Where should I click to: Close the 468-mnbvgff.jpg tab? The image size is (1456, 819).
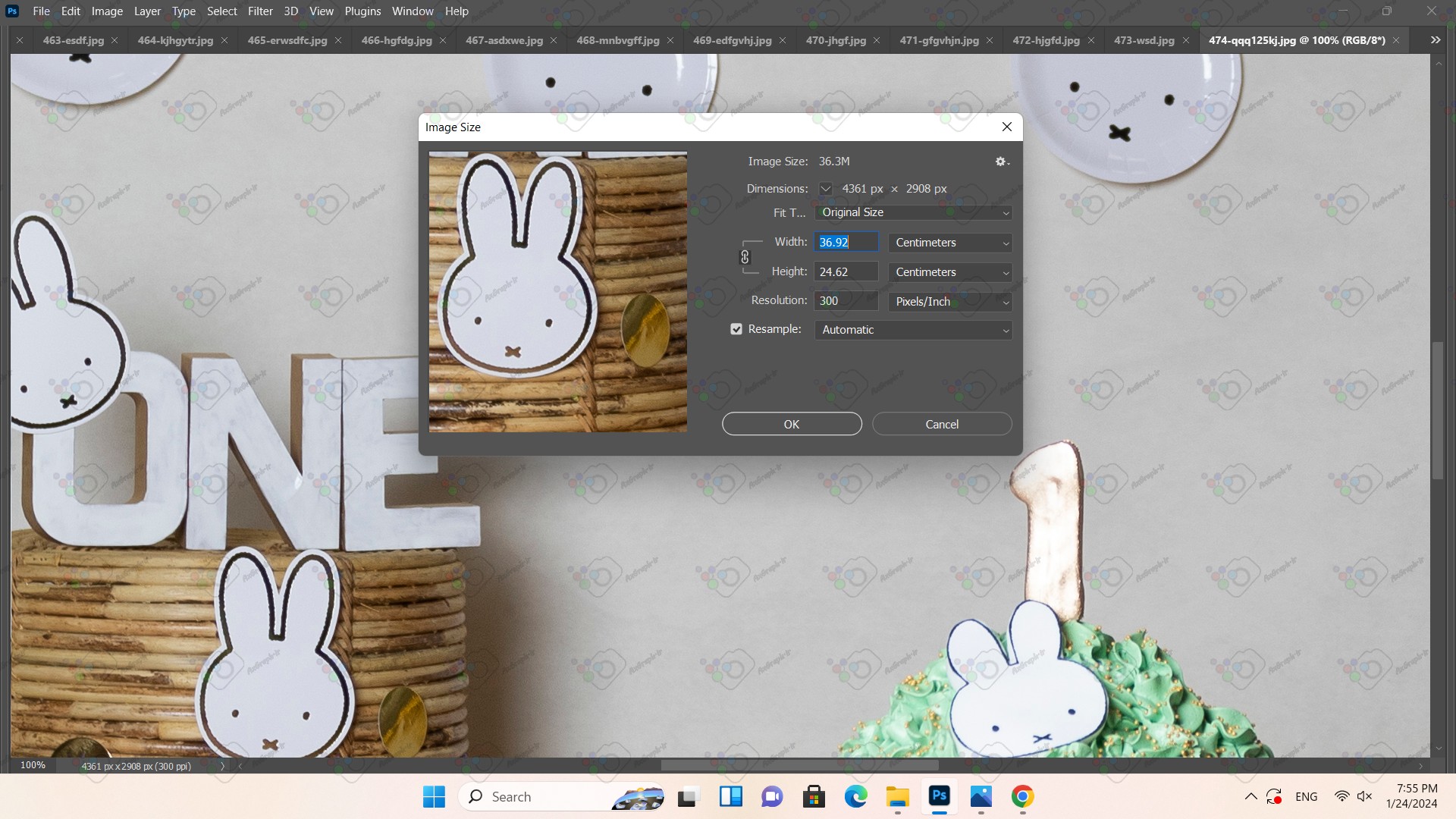670,40
